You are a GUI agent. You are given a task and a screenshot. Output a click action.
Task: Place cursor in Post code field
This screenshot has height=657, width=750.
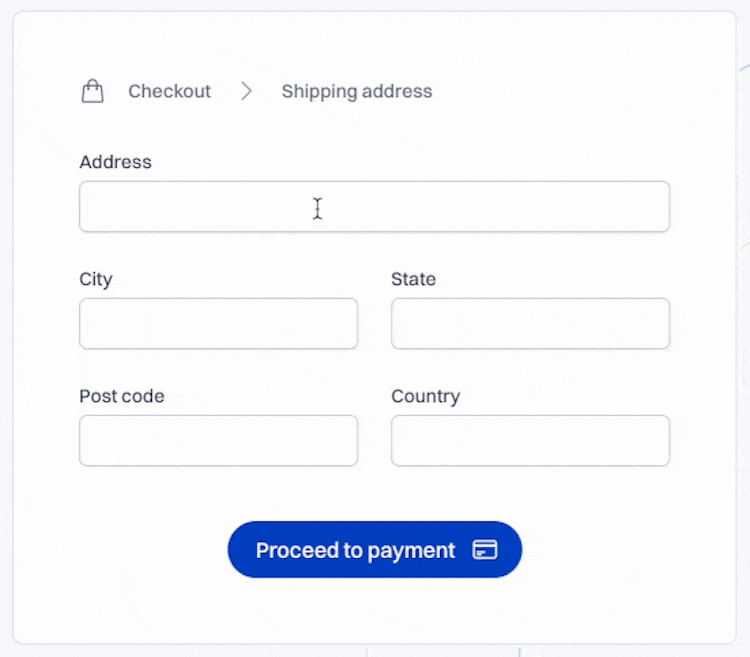pyautogui.click(x=218, y=441)
